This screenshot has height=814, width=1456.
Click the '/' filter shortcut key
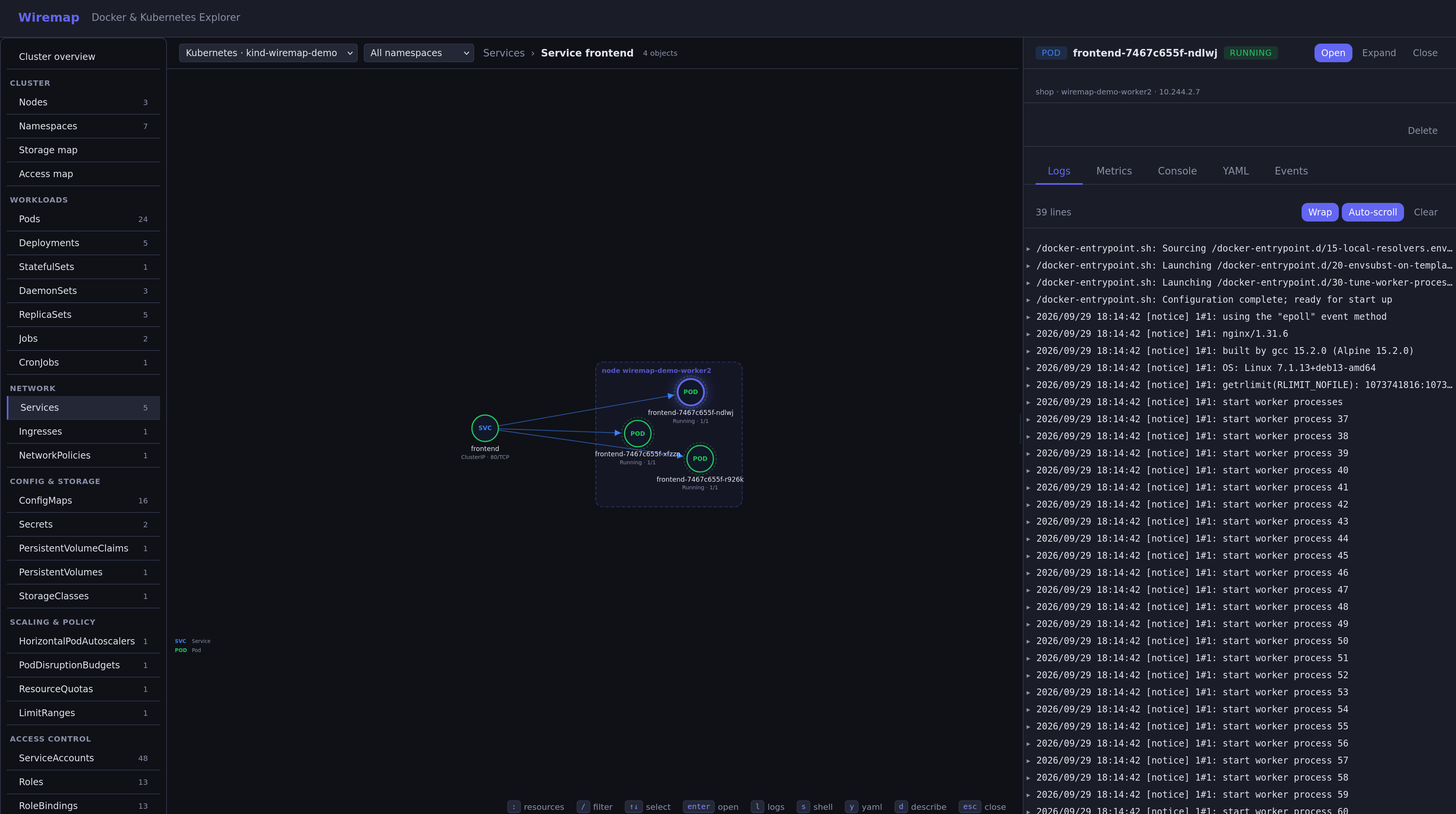[583, 807]
